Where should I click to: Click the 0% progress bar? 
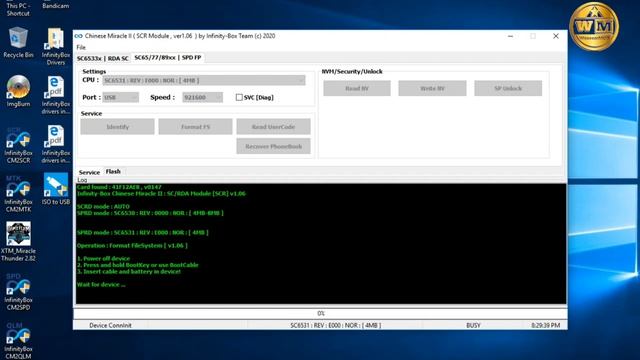(320, 313)
